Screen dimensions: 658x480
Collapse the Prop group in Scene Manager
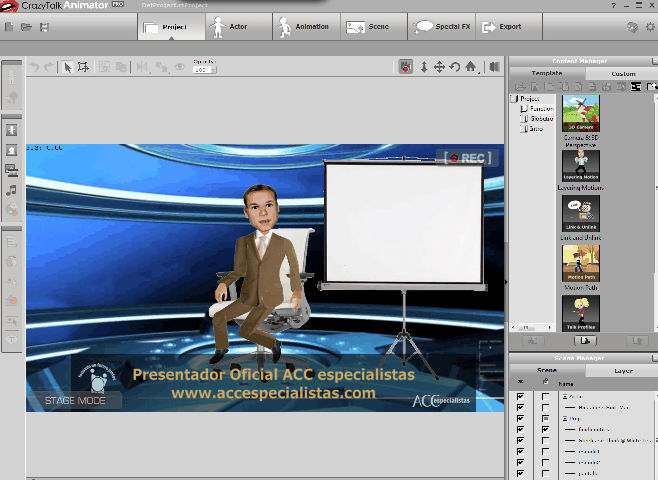click(x=565, y=419)
